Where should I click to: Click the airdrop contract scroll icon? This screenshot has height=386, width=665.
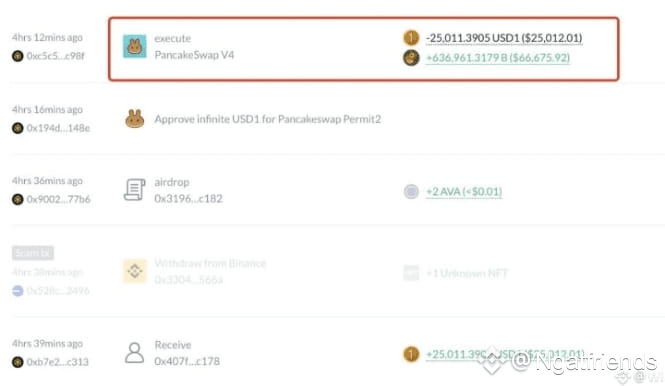tap(134, 190)
